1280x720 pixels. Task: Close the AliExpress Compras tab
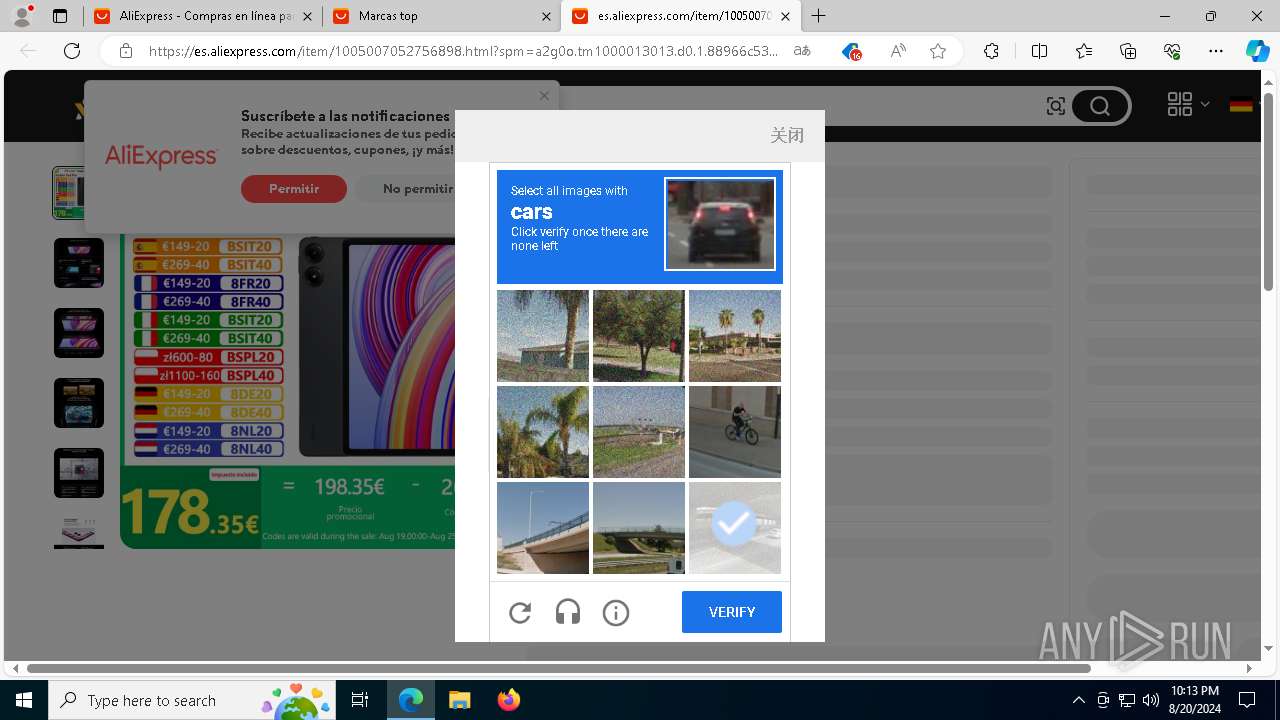pyautogui.click(x=307, y=16)
